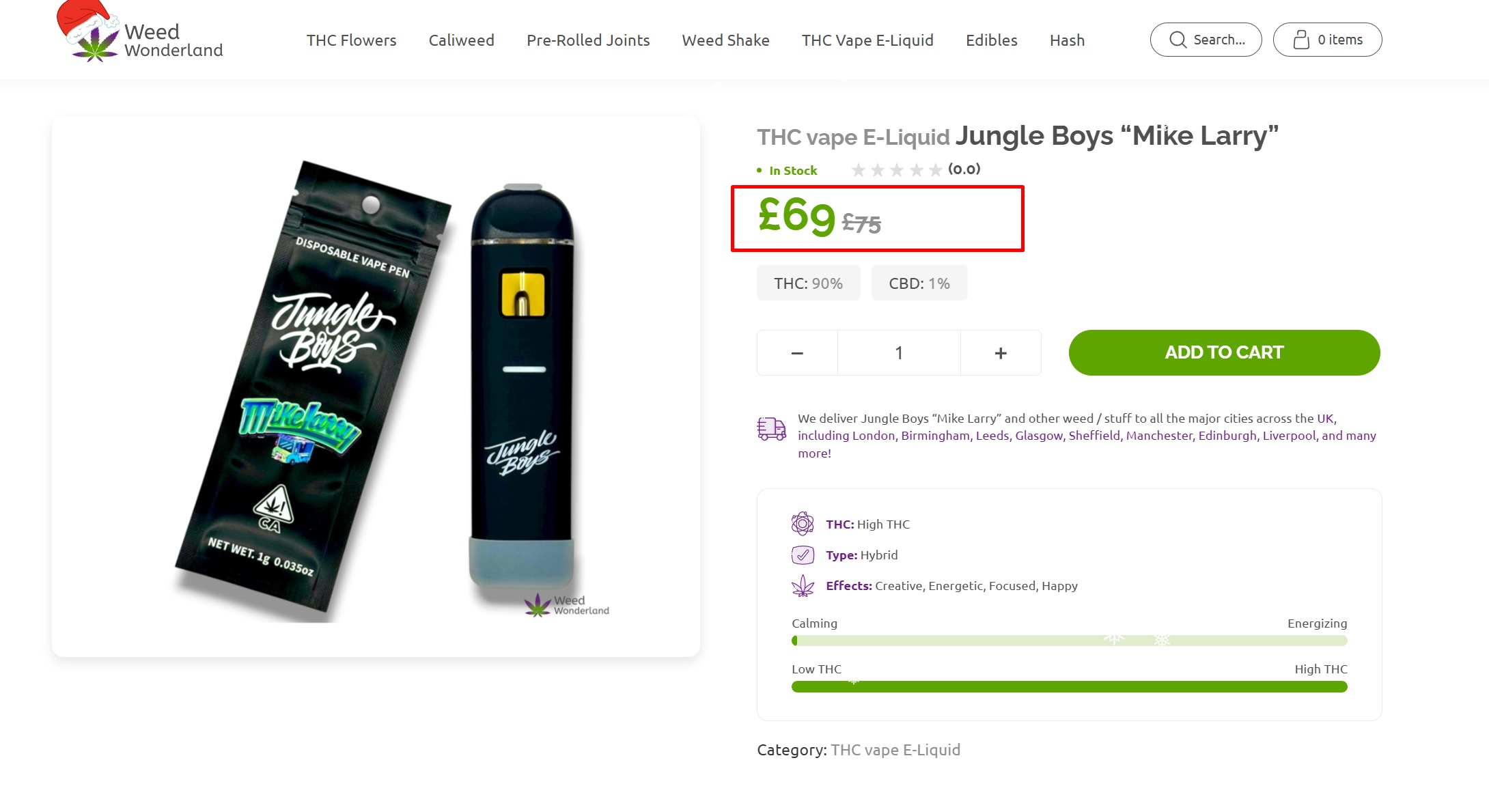The width and height of the screenshot is (1489, 812).
Task: Click the search magnifier icon
Action: pyautogui.click(x=1178, y=40)
